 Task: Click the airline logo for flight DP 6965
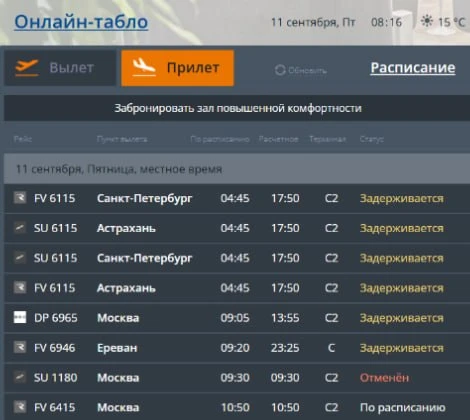(20, 317)
